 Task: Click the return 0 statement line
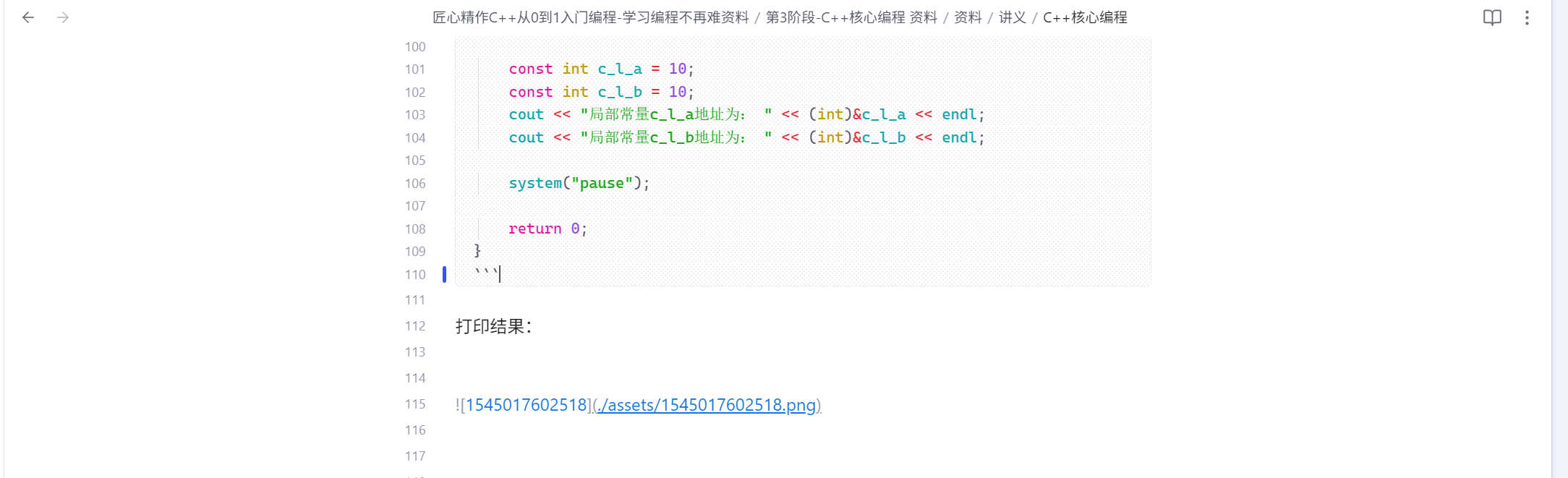(x=547, y=229)
